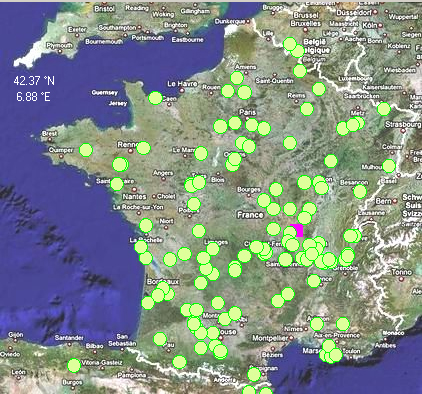The width and height of the screenshot is (422, 394).
Task: Click the latitude readout 42.37 °N
Action: [x=34, y=81]
